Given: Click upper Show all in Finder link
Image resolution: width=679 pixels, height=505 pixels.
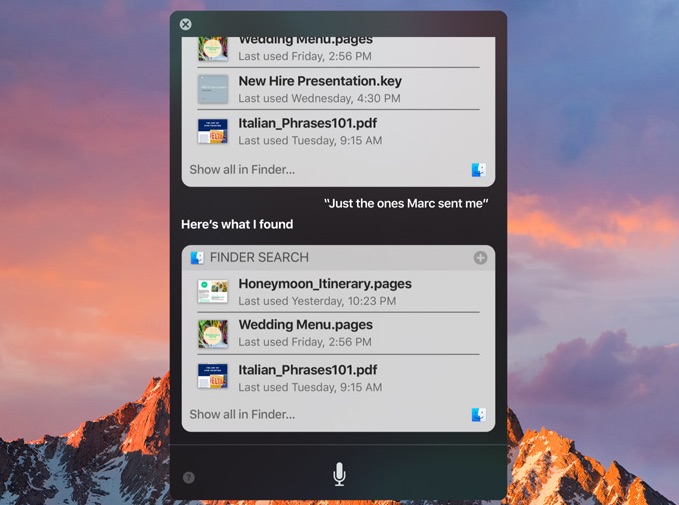Looking at the screenshot, I should coord(242,170).
